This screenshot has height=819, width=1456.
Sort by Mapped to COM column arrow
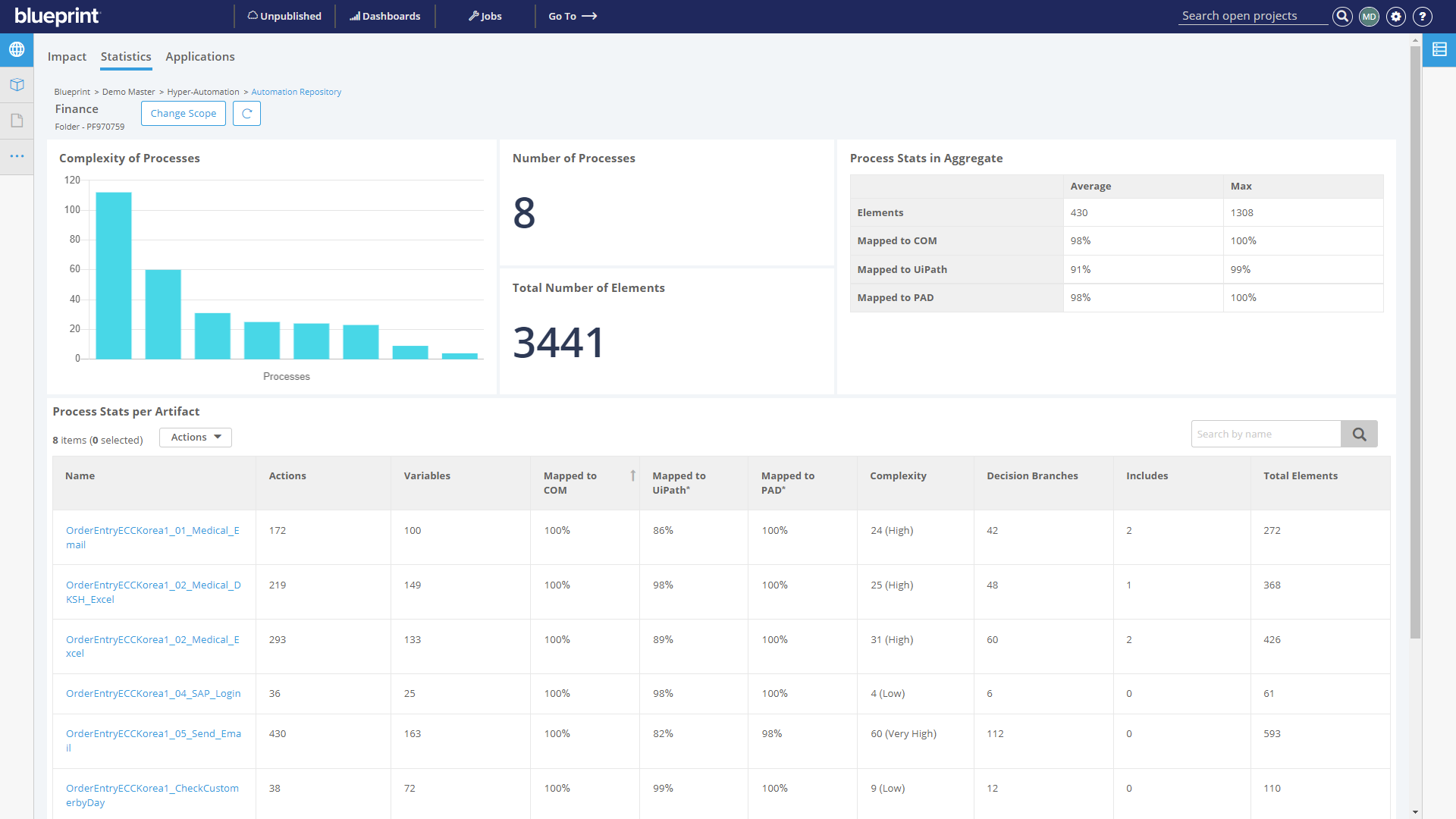(632, 475)
